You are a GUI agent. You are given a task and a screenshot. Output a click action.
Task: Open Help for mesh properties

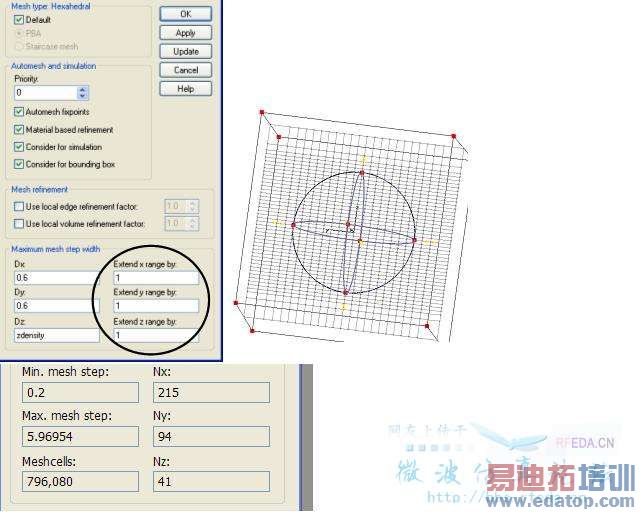coord(186,89)
